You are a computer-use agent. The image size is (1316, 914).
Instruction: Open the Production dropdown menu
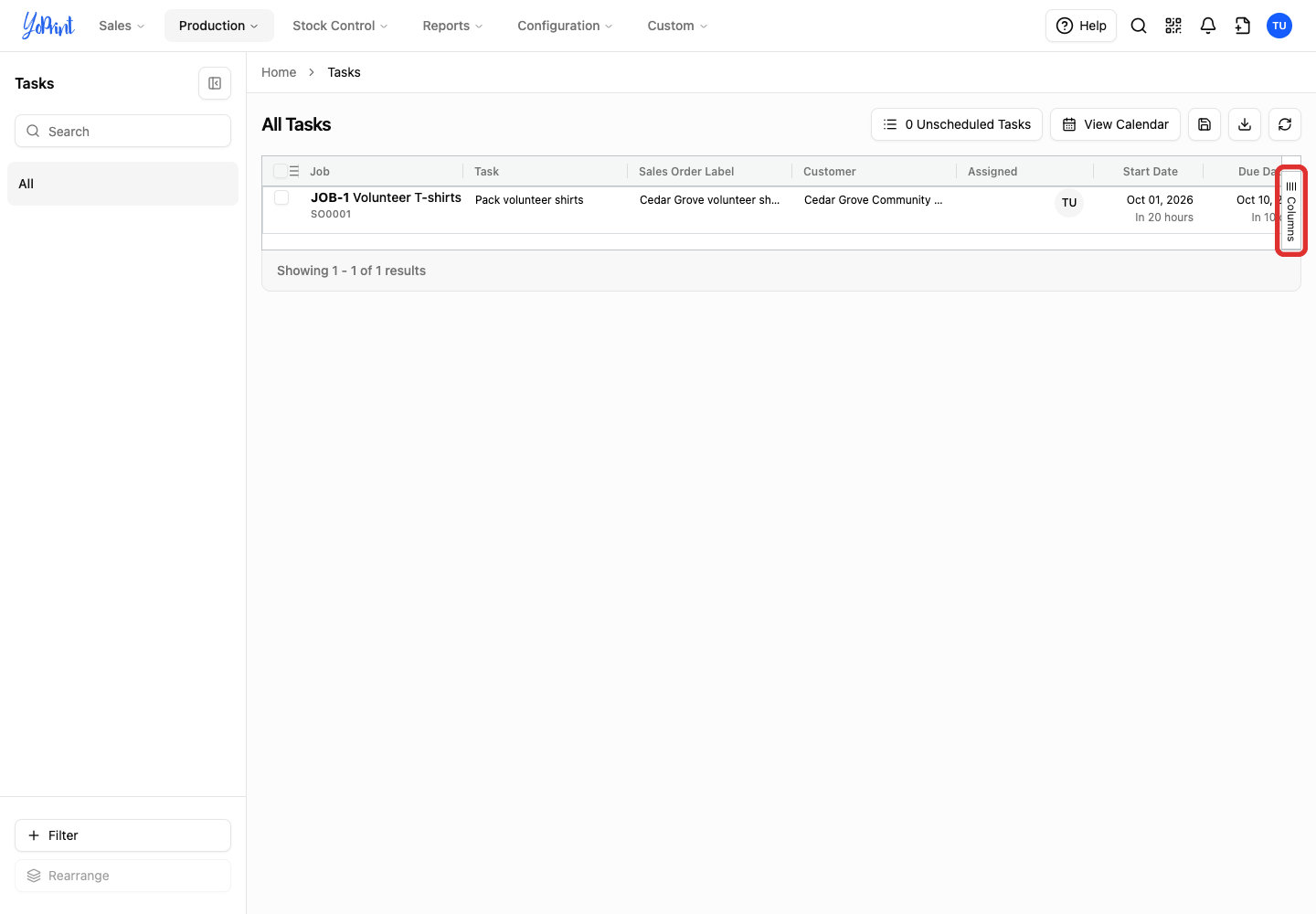click(x=218, y=26)
